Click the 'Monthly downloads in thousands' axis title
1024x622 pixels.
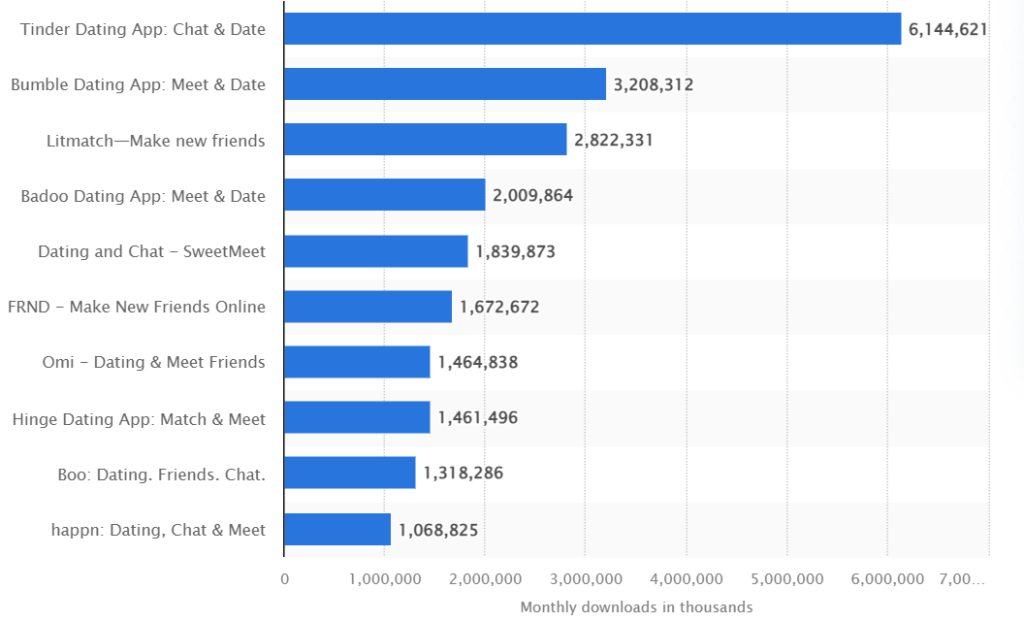pos(636,607)
